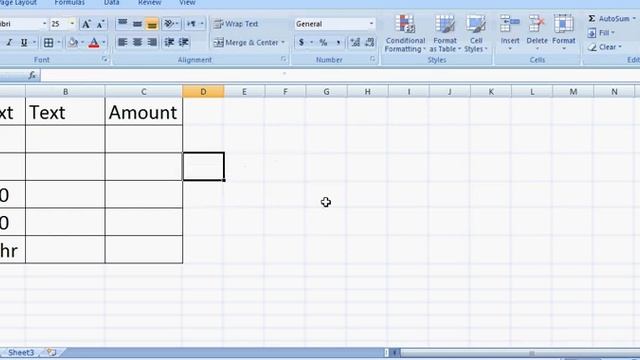
Task: Select column L header
Action: click(x=532, y=92)
